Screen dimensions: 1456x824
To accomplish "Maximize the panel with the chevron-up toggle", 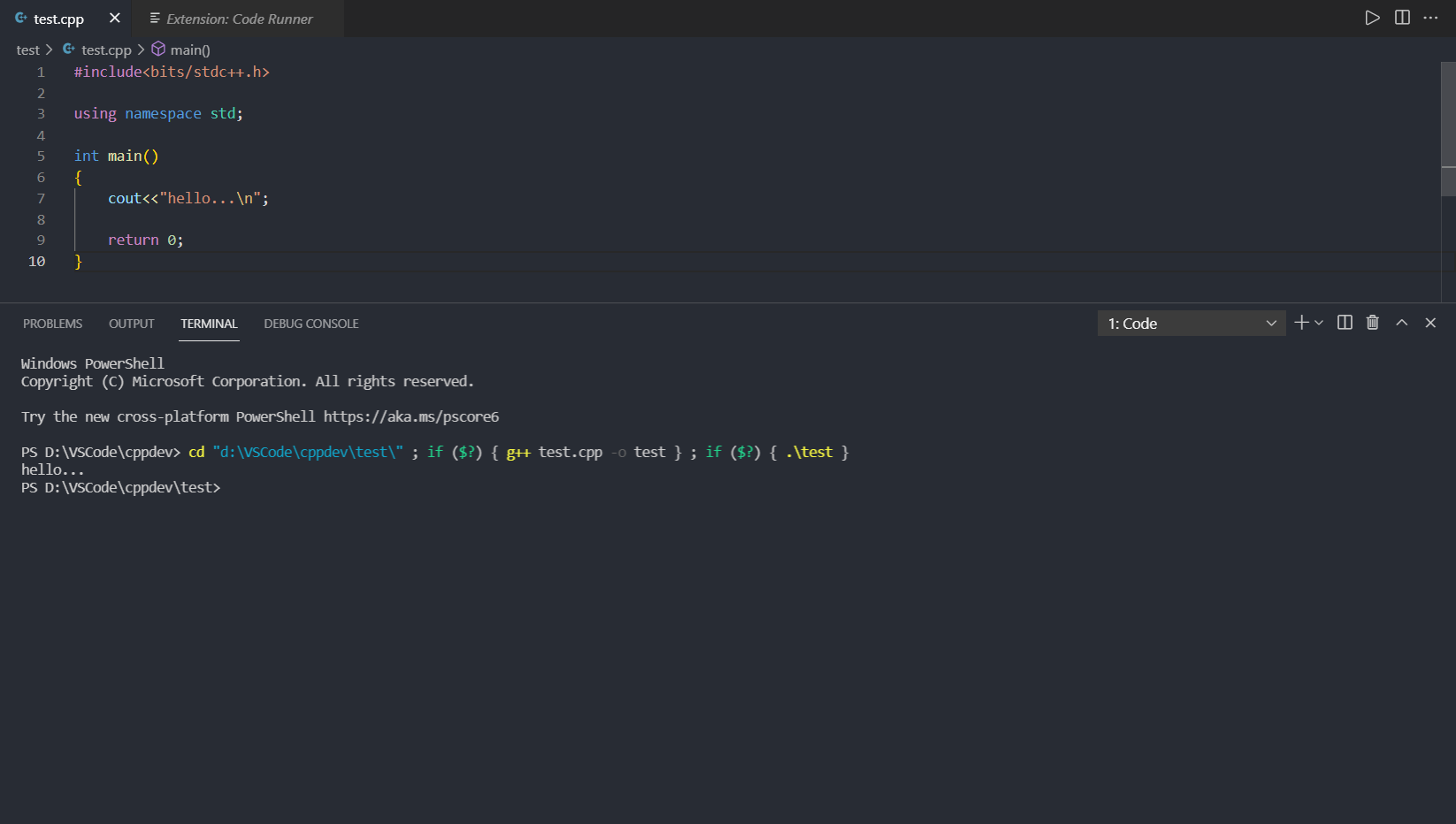I will click(x=1401, y=323).
